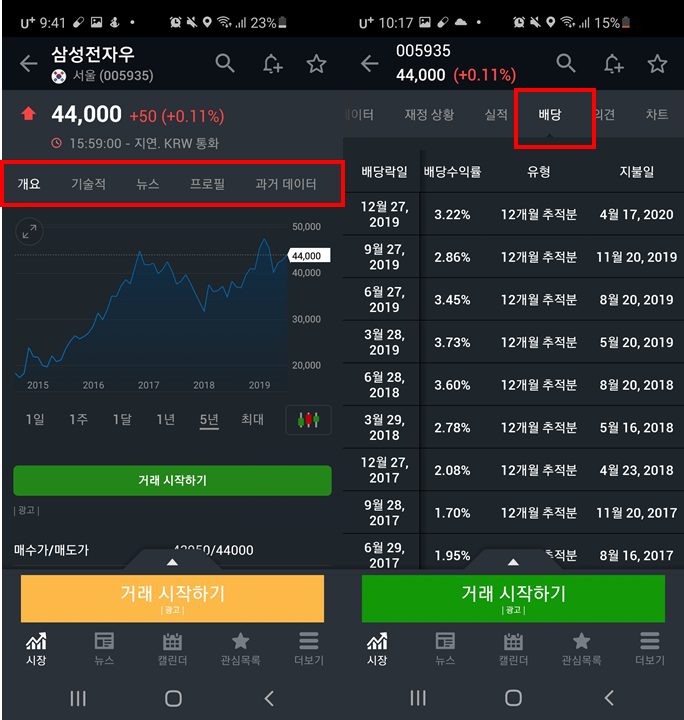Open search icon on right screen
This screenshot has height=720, width=684.
[x=566, y=63]
